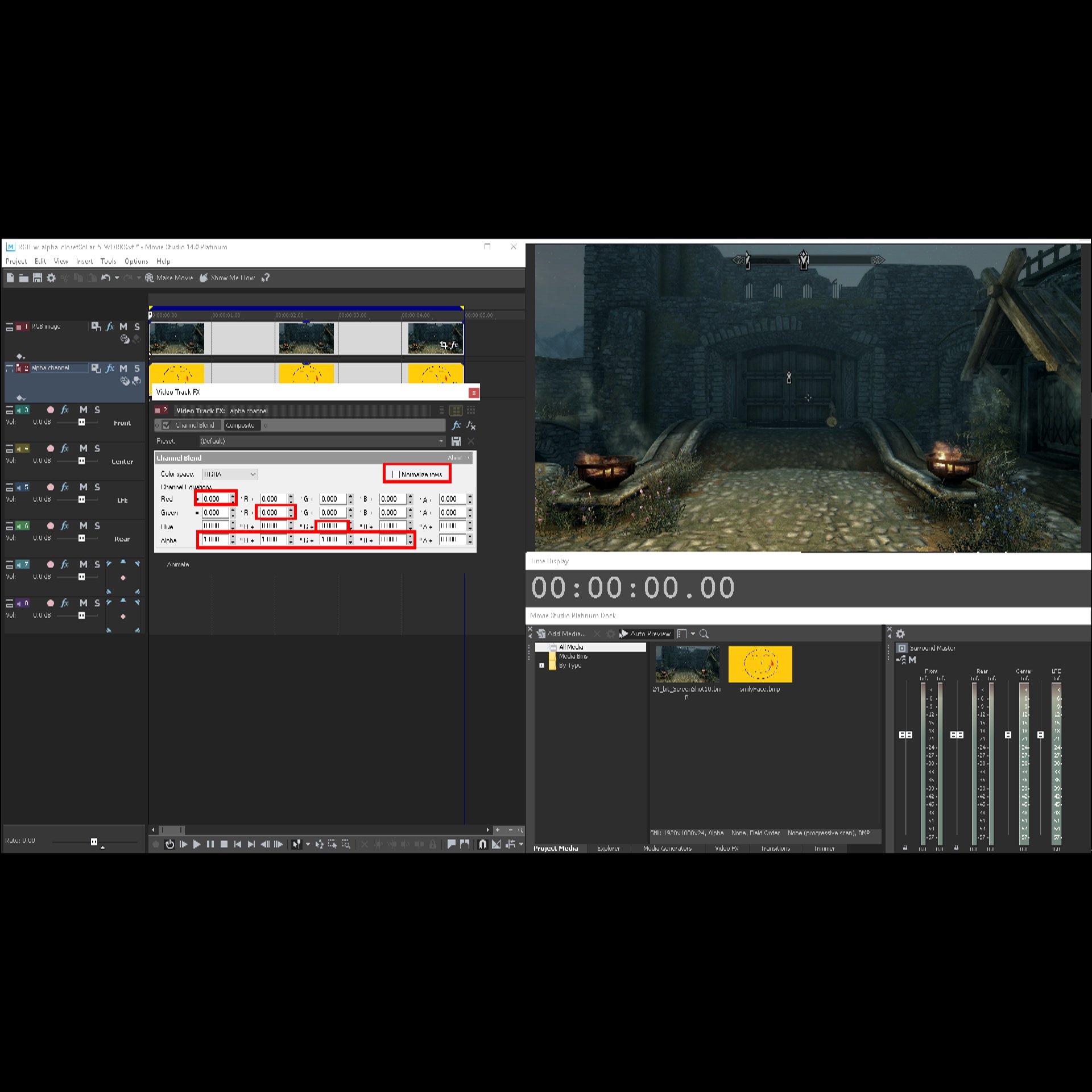
Task: Open Surround Master audio properties gear
Action: tap(900, 634)
